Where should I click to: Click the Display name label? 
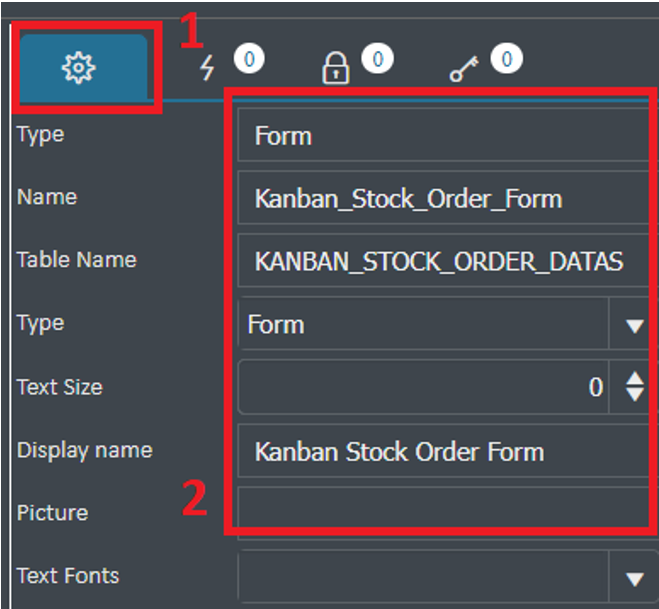(84, 451)
